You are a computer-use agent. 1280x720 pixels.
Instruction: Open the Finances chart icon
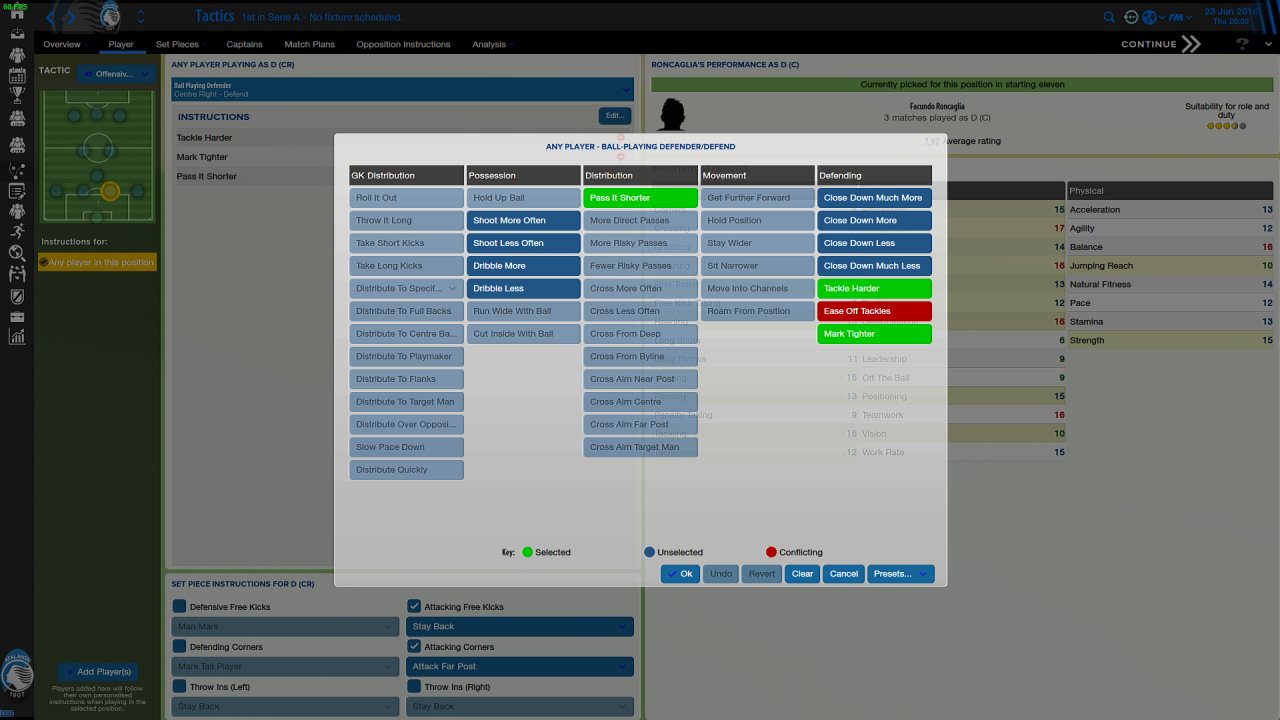17,338
